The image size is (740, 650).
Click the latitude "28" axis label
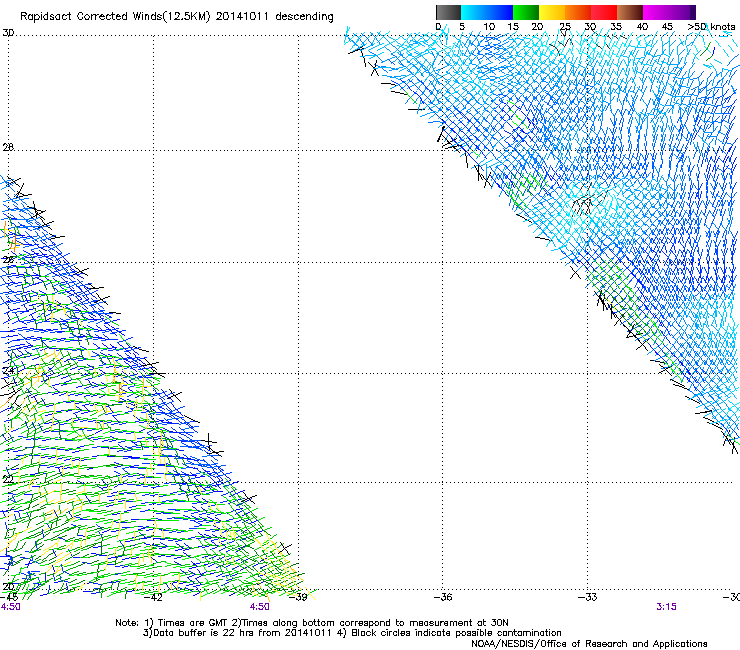click(8, 147)
